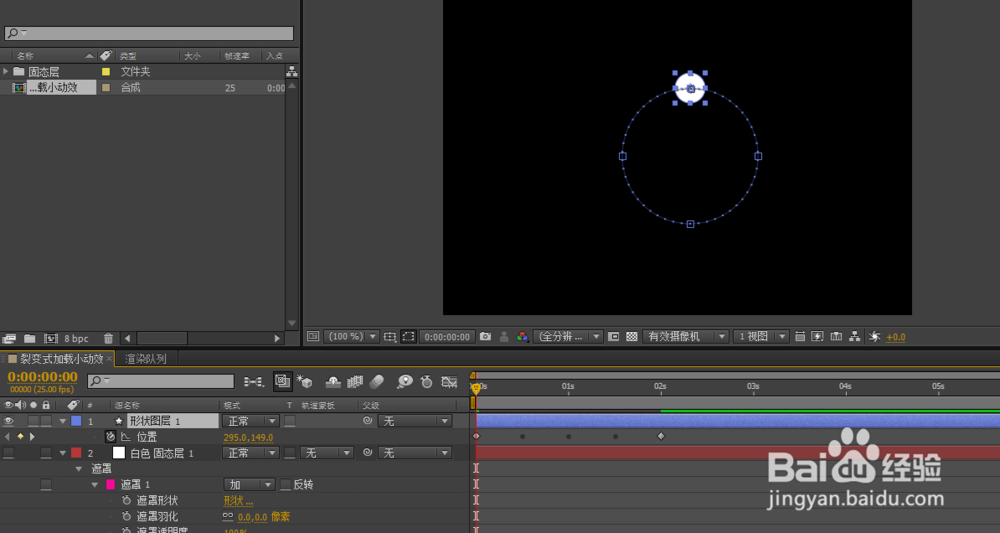Open 1 视图 view layout dropdown
The height and width of the screenshot is (533, 1000).
click(x=761, y=336)
